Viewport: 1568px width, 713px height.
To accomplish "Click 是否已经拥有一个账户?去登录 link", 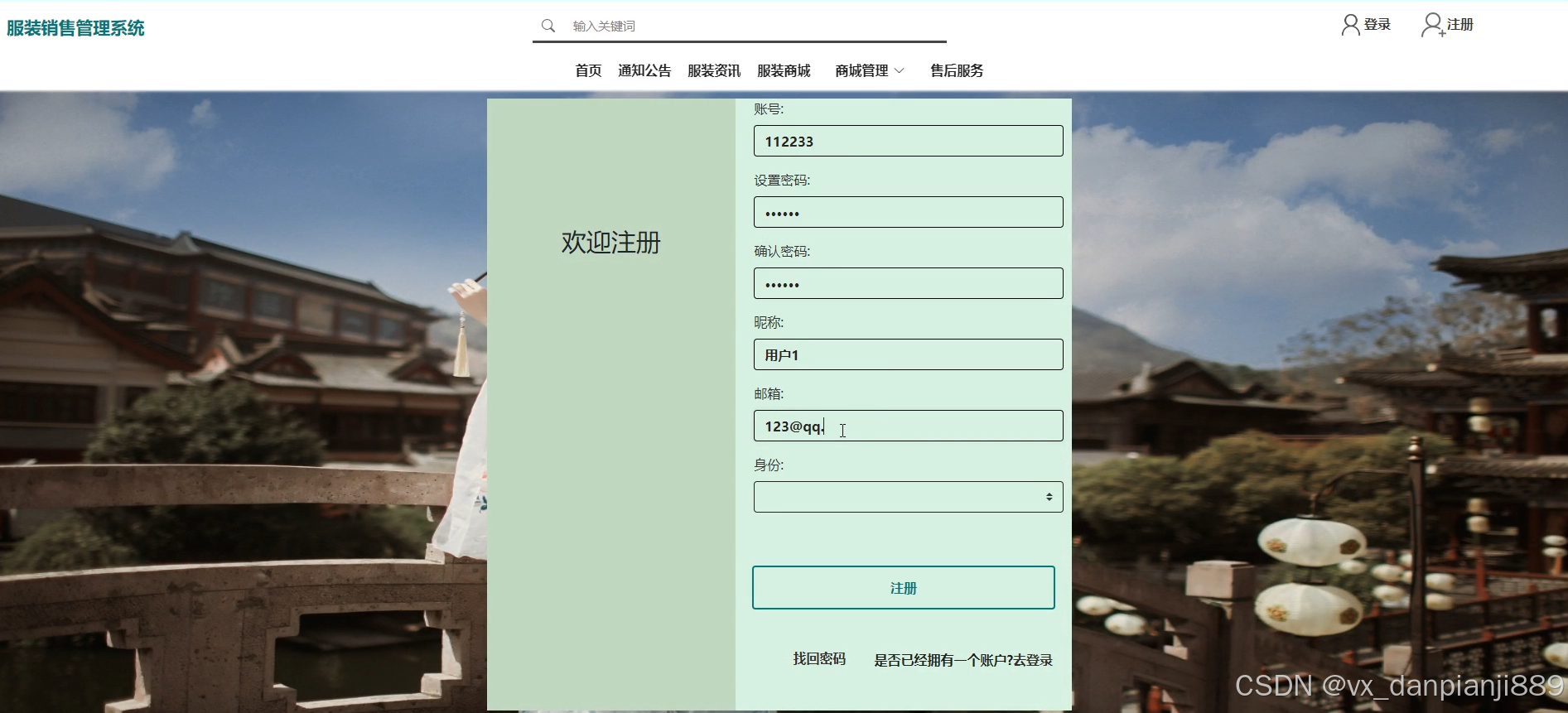I will (x=963, y=660).
